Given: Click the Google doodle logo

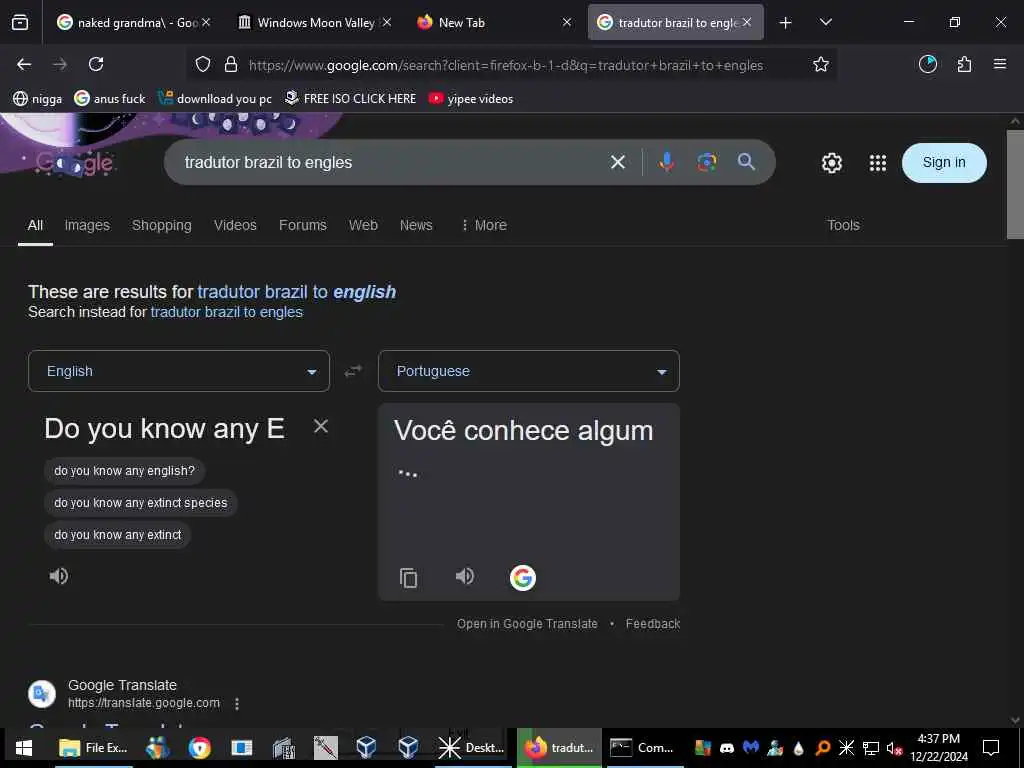Looking at the screenshot, I should (74, 163).
